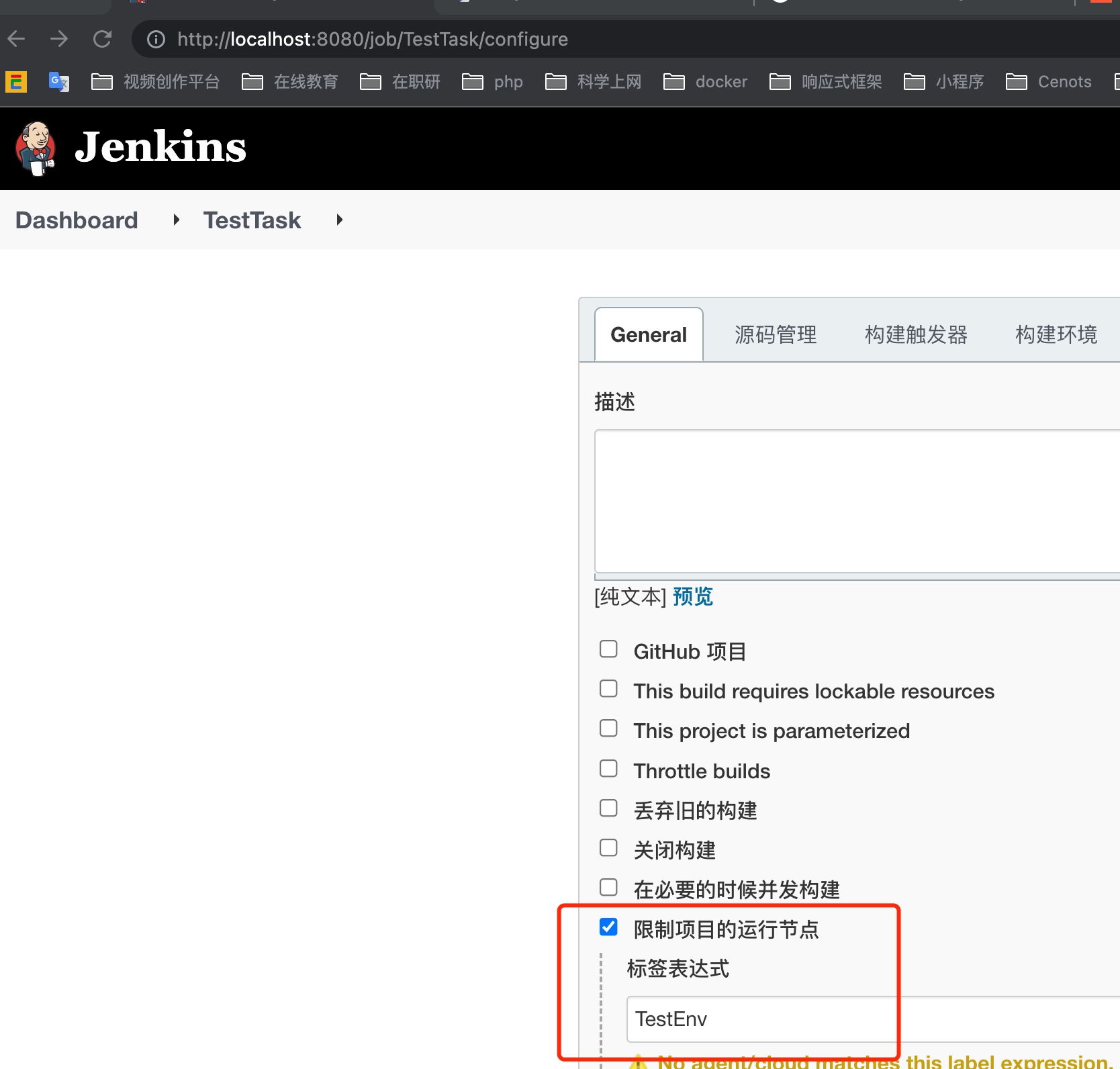Expand the Dashboard breadcrumb arrow

click(x=176, y=220)
